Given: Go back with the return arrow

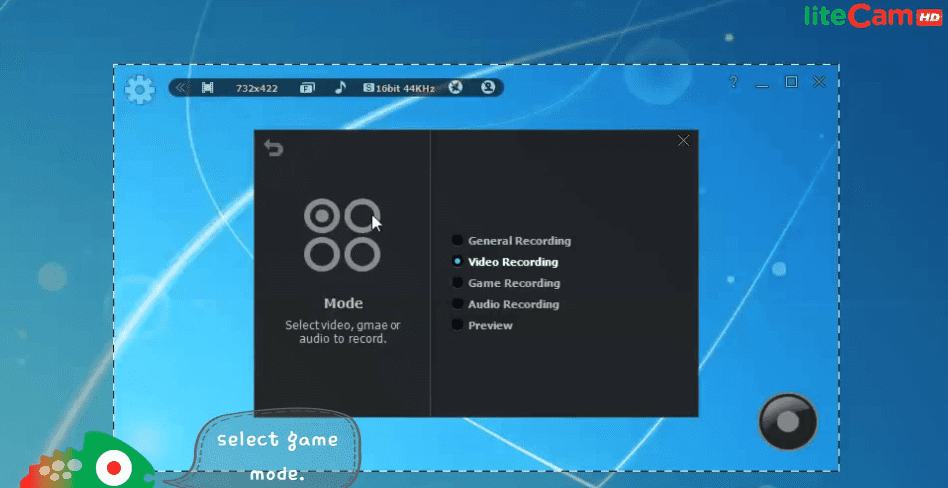Looking at the screenshot, I should [274, 148].
